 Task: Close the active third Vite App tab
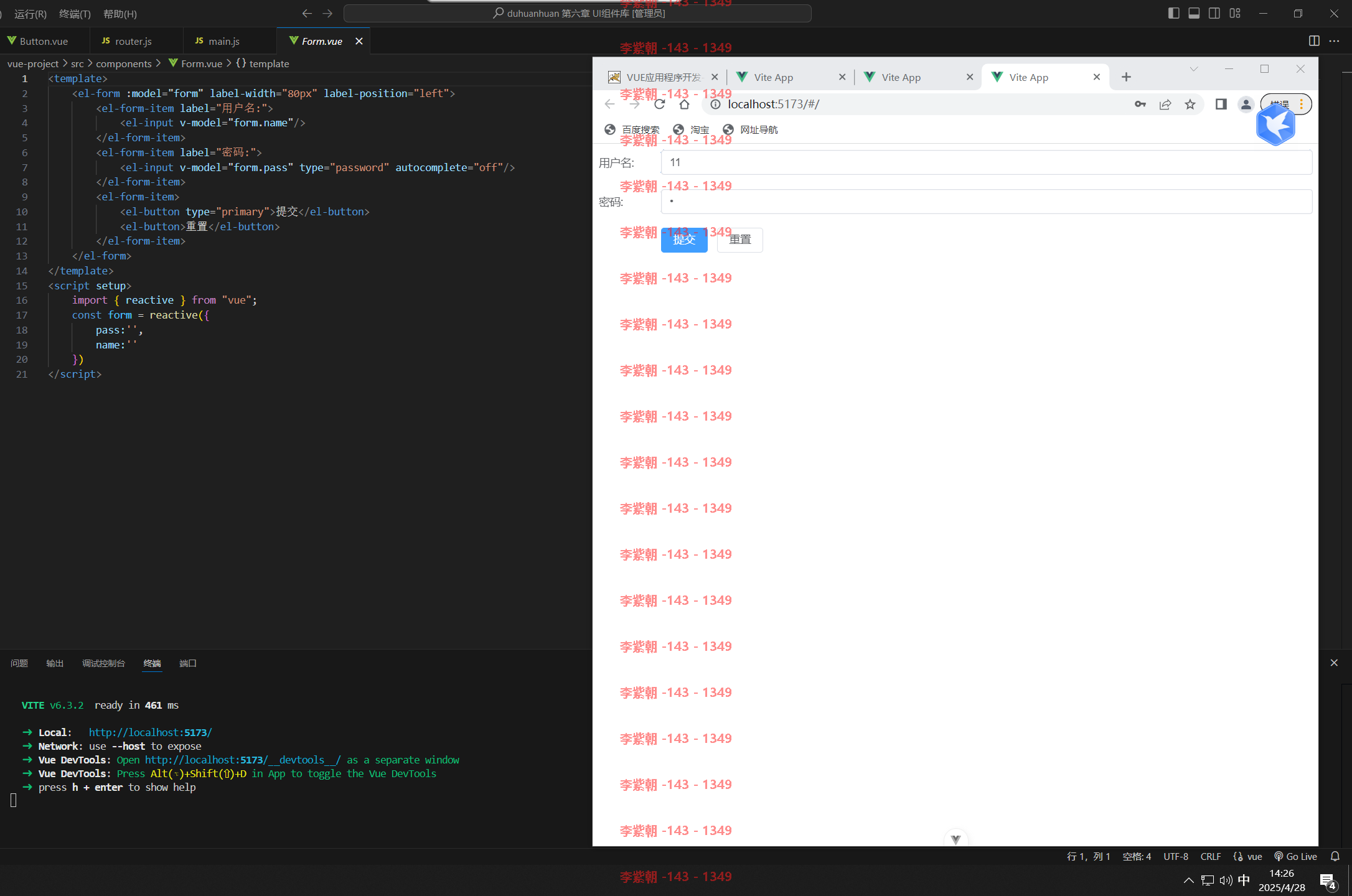(1097, 77)
